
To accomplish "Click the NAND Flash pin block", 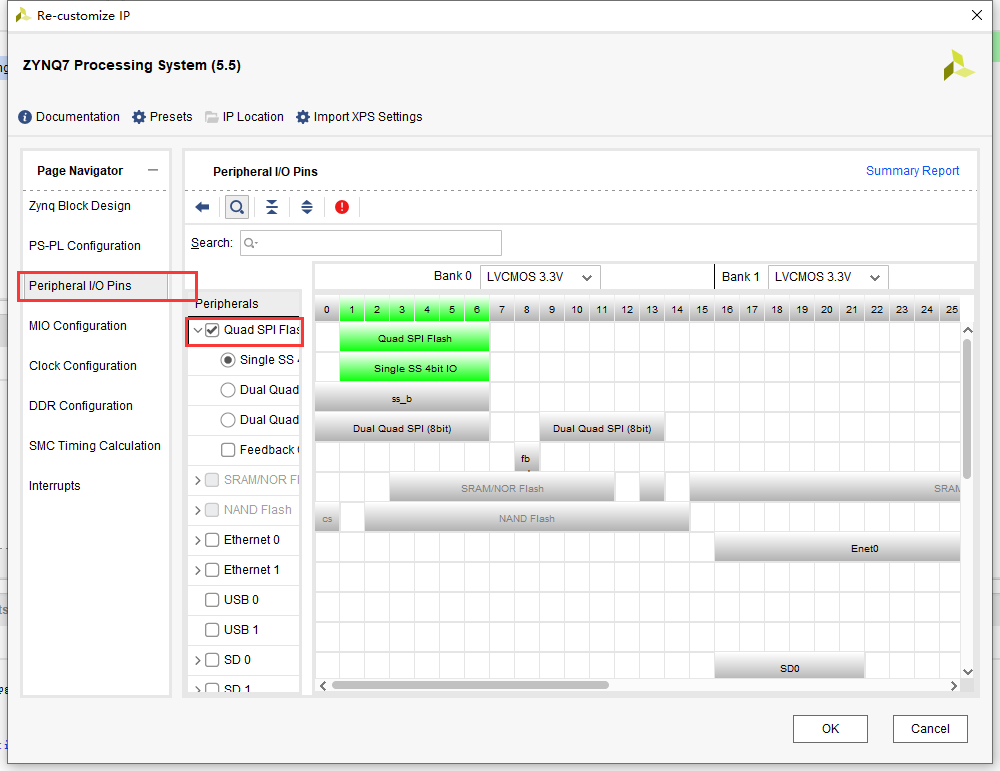I will pos(527,518).
